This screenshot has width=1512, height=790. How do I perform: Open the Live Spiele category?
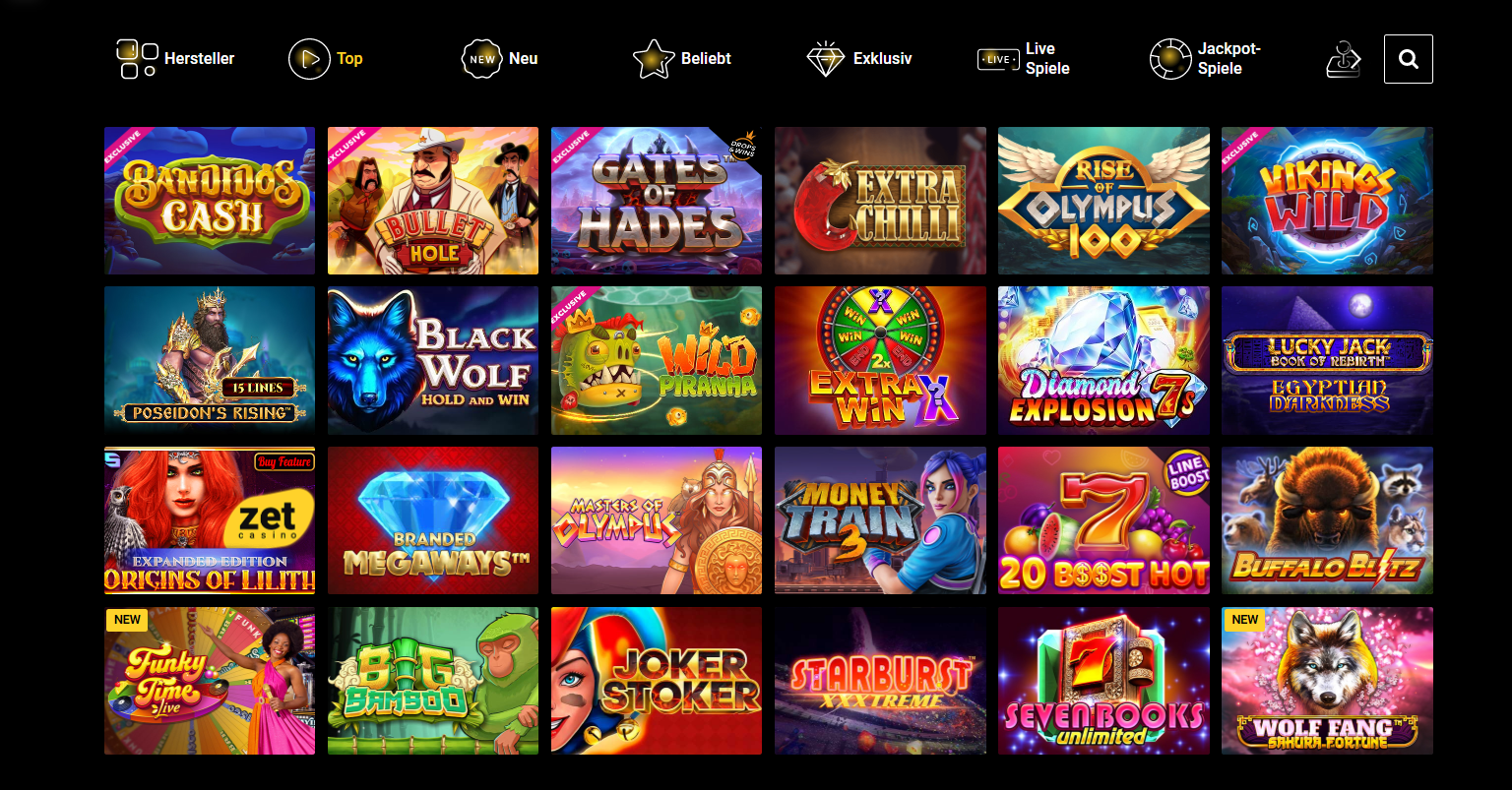point(1047,59)
